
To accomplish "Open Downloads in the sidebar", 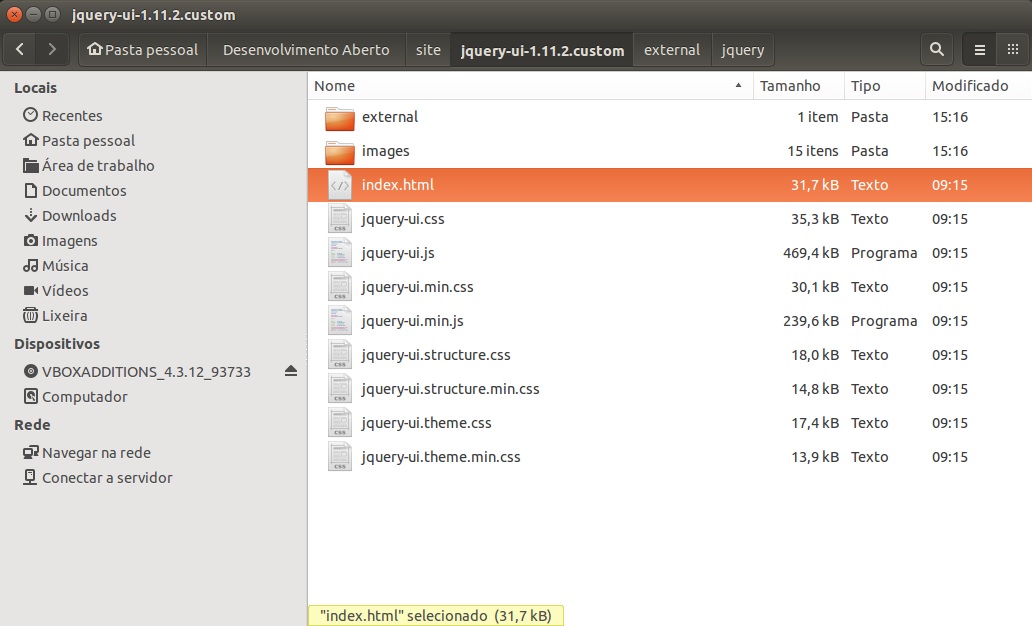I will click(78, 216).
